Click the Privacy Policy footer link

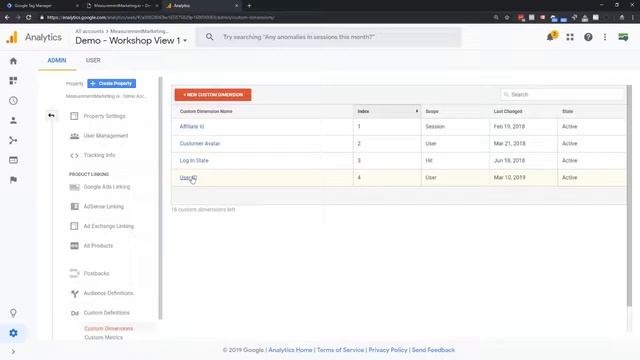coord(388,350)
